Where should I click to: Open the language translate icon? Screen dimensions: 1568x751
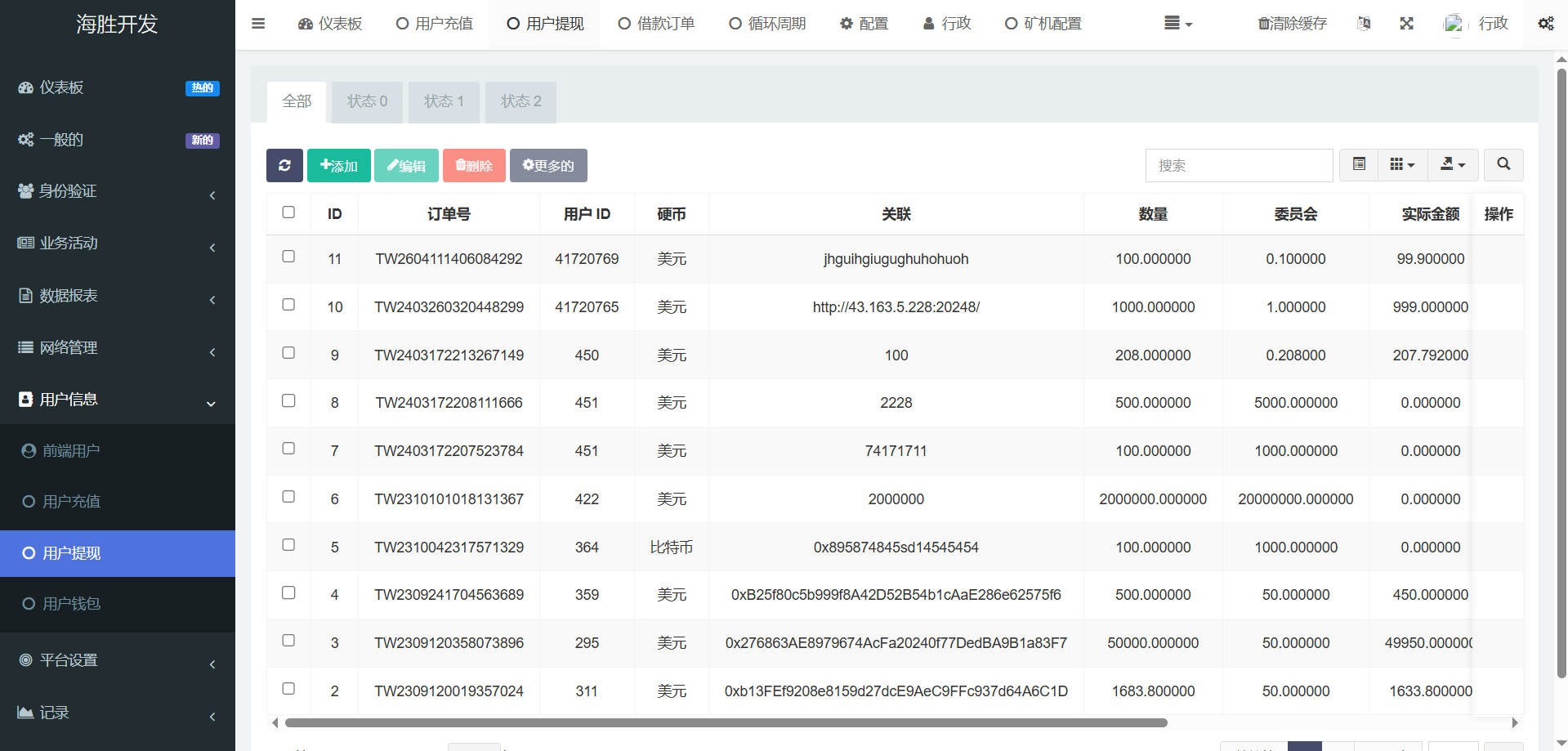pos(1364,24)
